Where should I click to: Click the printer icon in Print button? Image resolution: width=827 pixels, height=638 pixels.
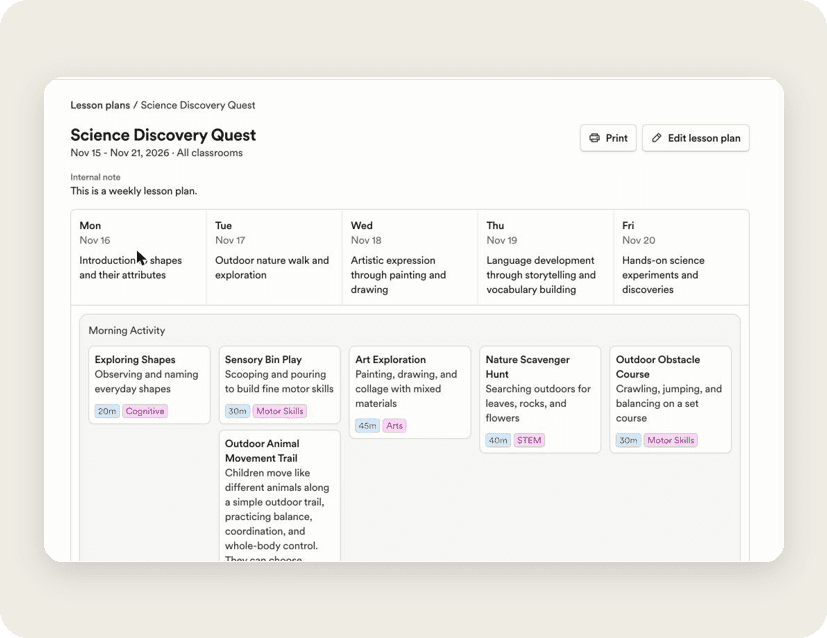tap(594, 138)
